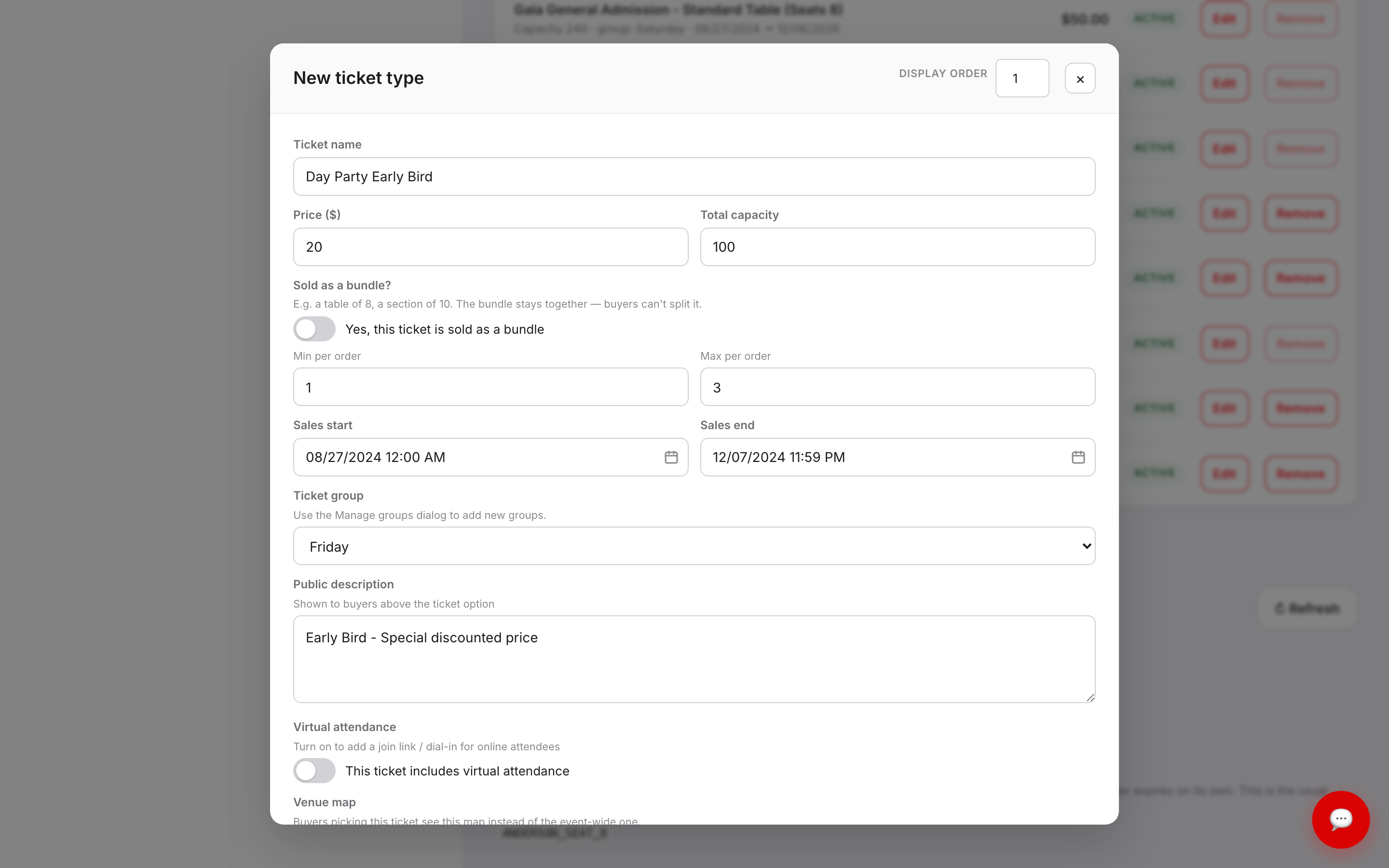
Task: Select the Sales start date text
Action: click(x=375, y=457)
